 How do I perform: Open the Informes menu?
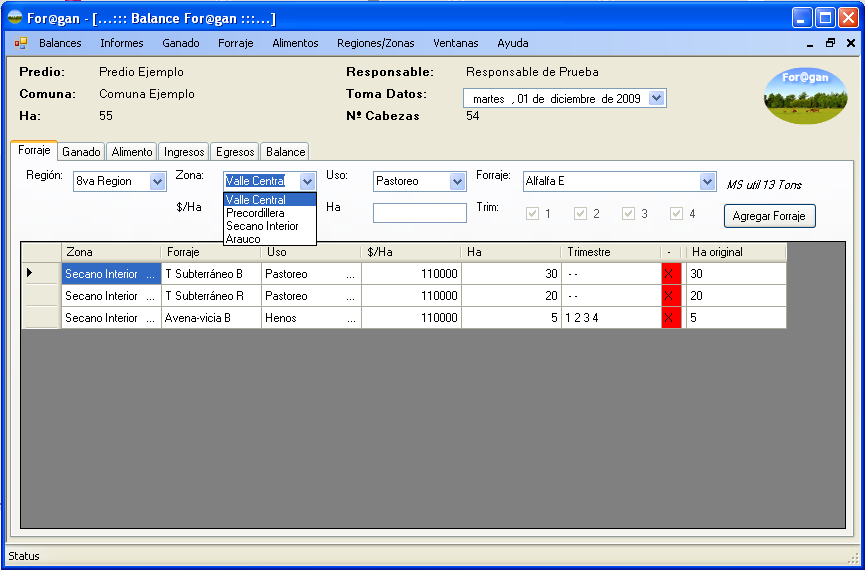click(121, 43)
